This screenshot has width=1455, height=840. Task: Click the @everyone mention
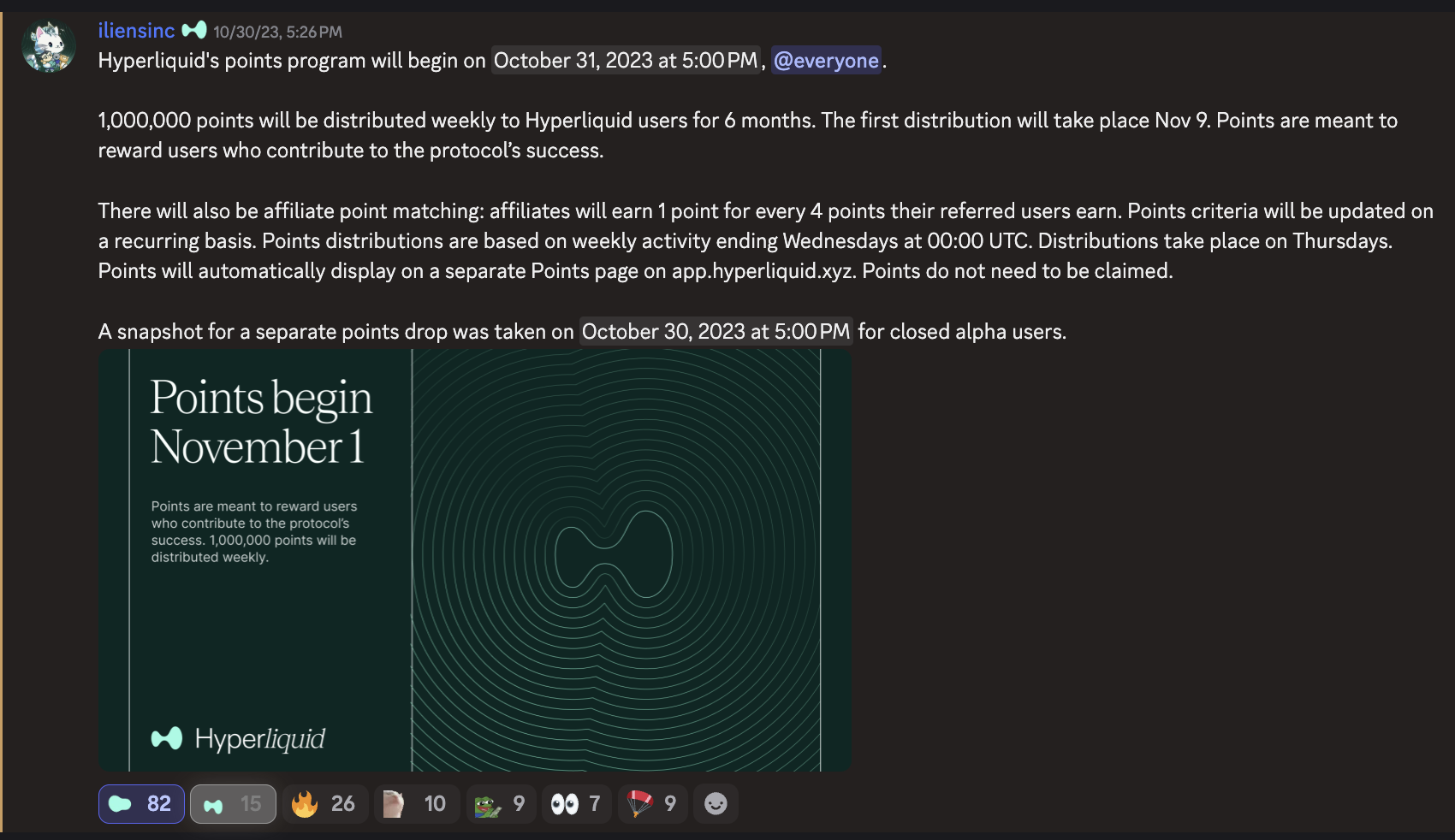(x=826, y=61)
